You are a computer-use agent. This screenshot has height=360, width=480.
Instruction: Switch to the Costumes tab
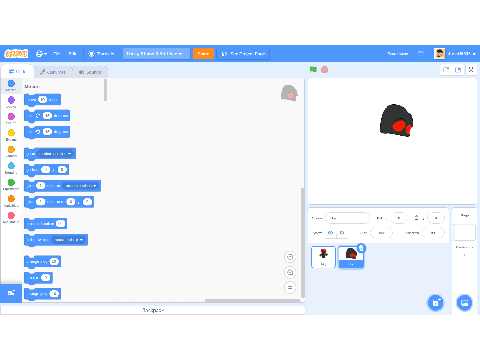pos(53,72)
